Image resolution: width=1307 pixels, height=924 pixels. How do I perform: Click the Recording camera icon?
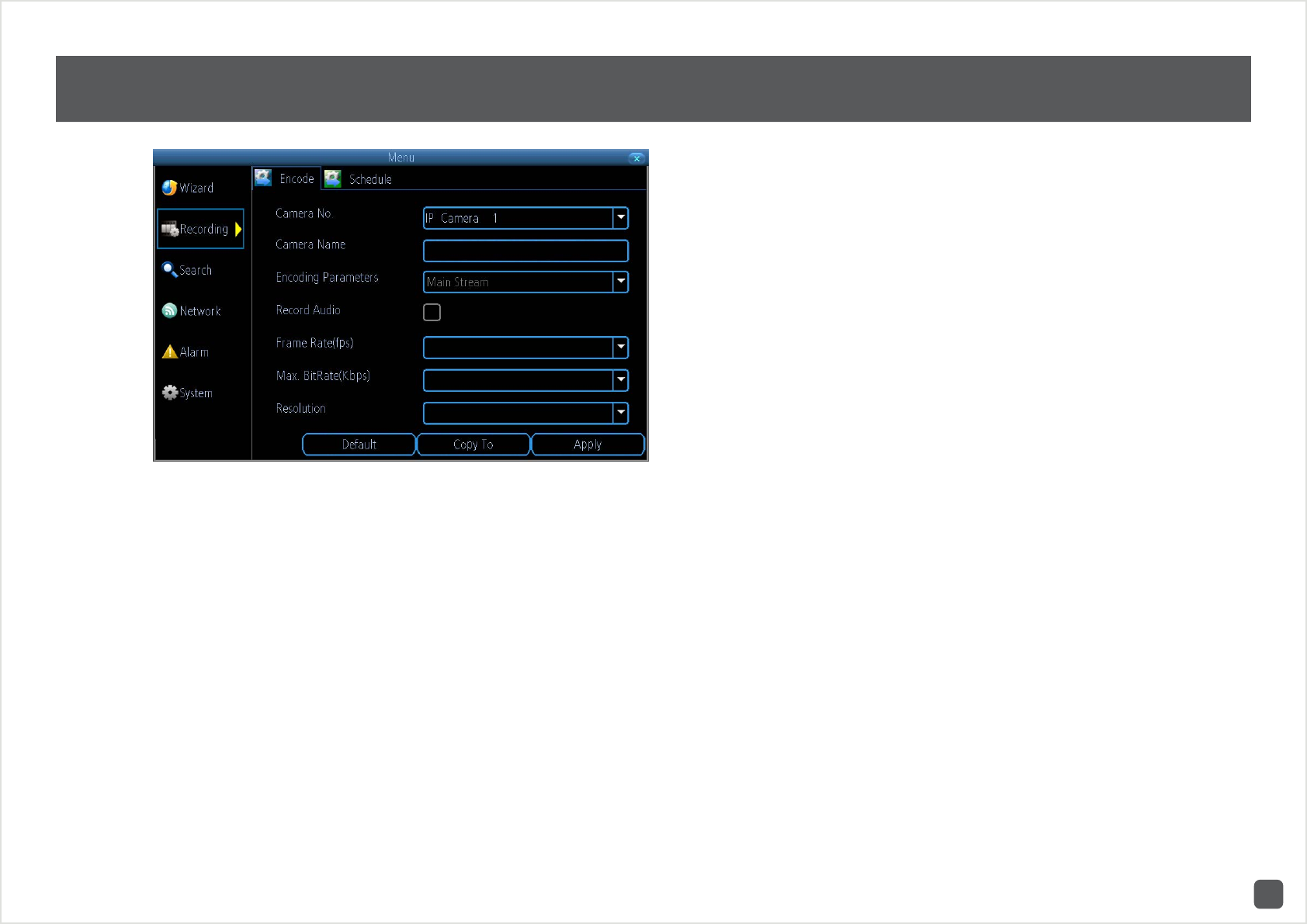pos(170,229)
